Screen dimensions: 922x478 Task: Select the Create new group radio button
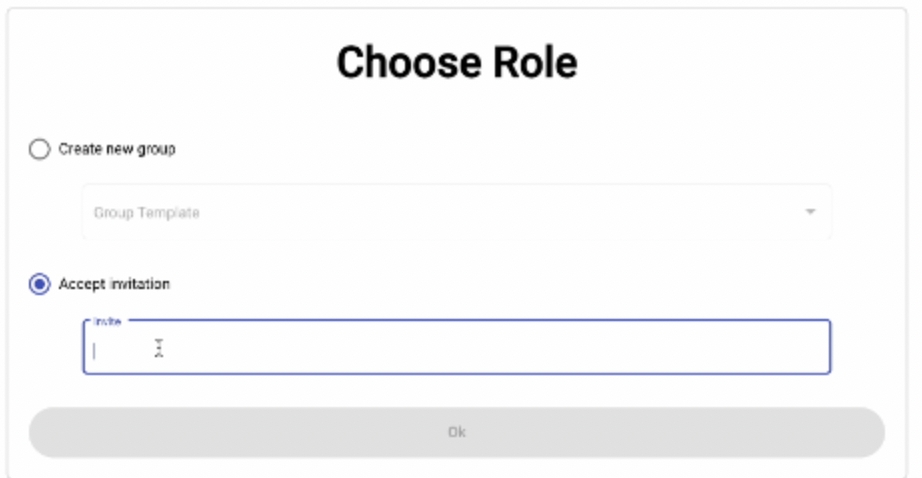click(x=39, y=149)
